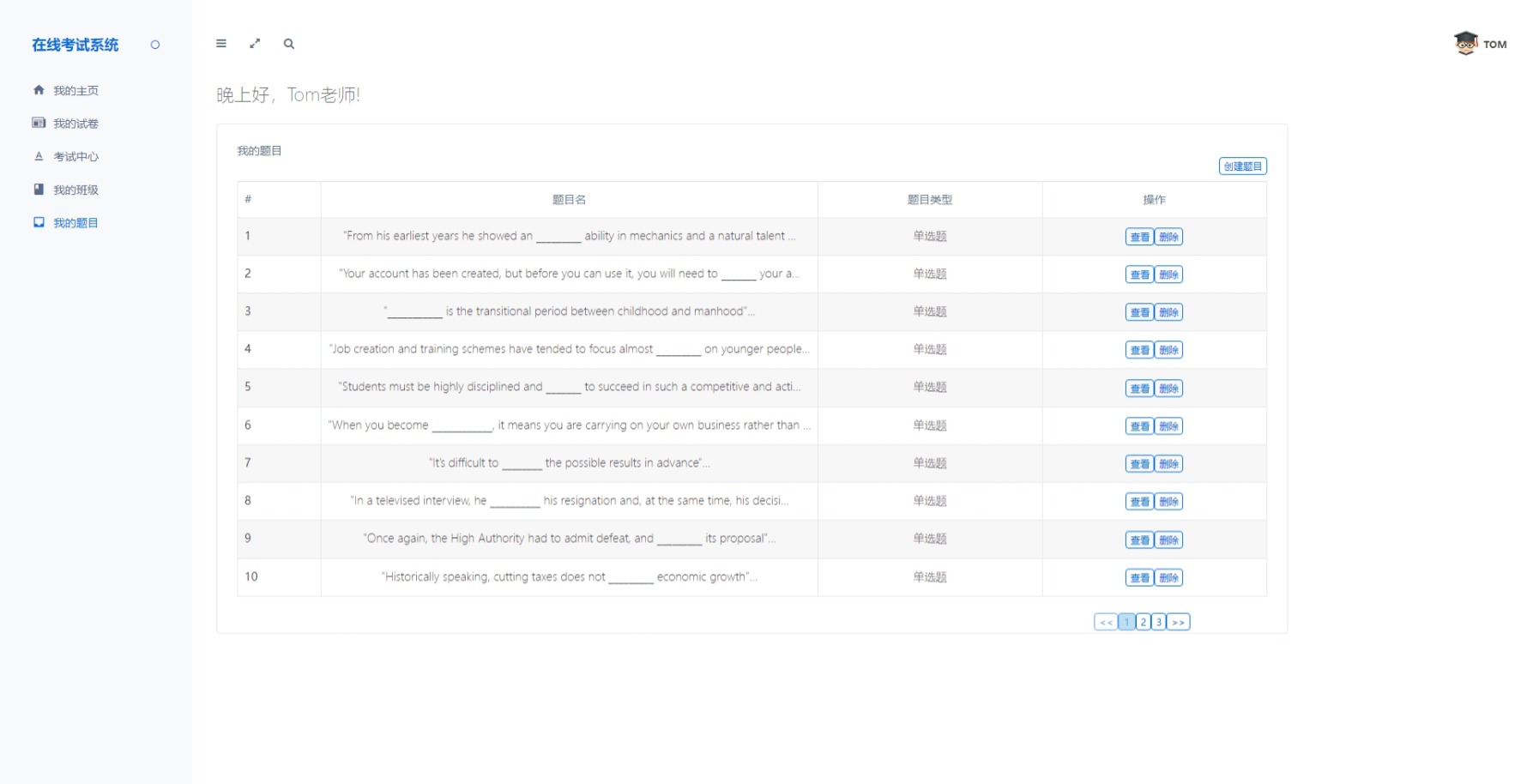Viewport: 1539px width, 784px height.
Task: Delete question 4 about job creation
Action: [x=1168, y=350]
